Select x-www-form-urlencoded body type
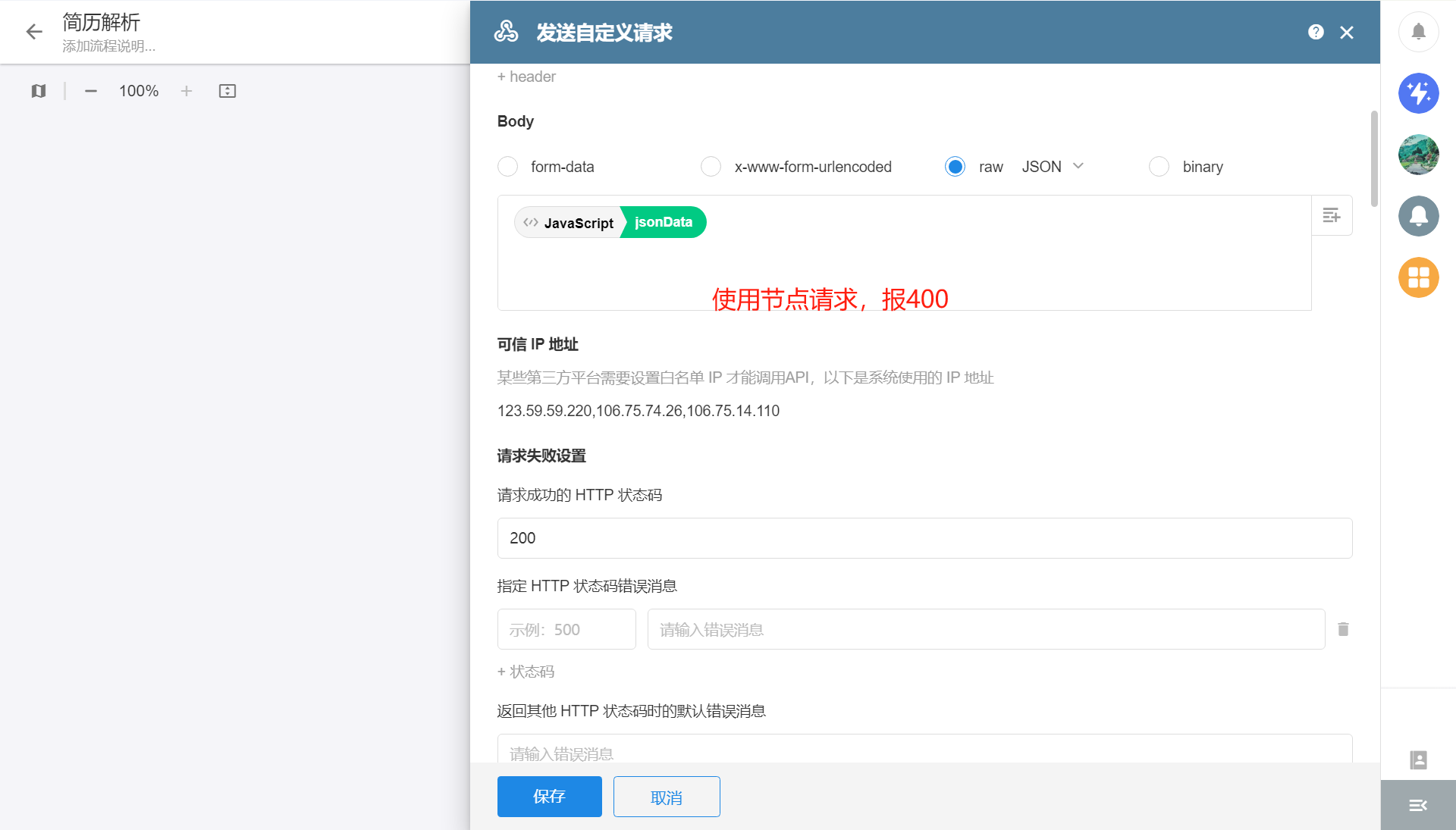Image resolution: width=1456 pixels, height=830 pixels. [x=711, y=167]
